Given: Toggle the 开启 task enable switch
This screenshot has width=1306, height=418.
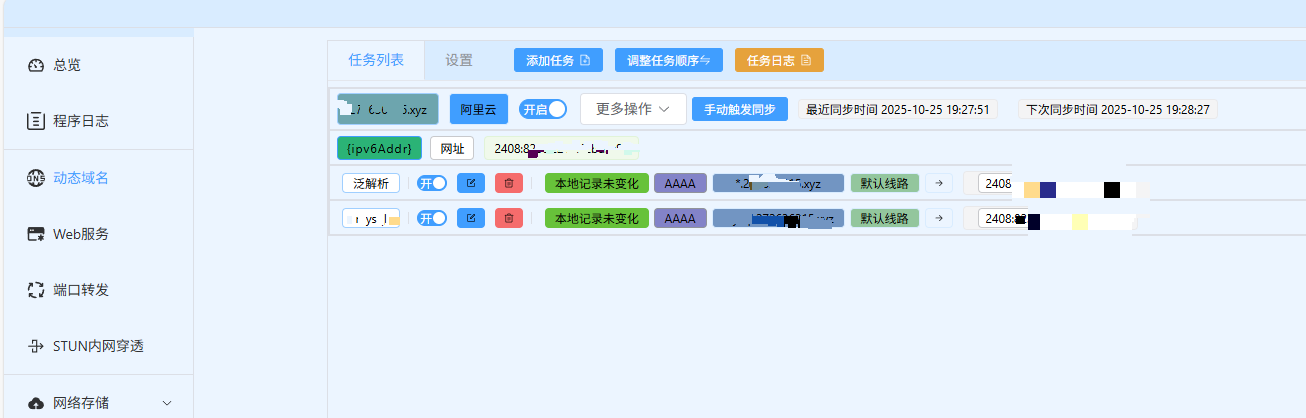Looking at the screenshot, I should tap(543, 109).
